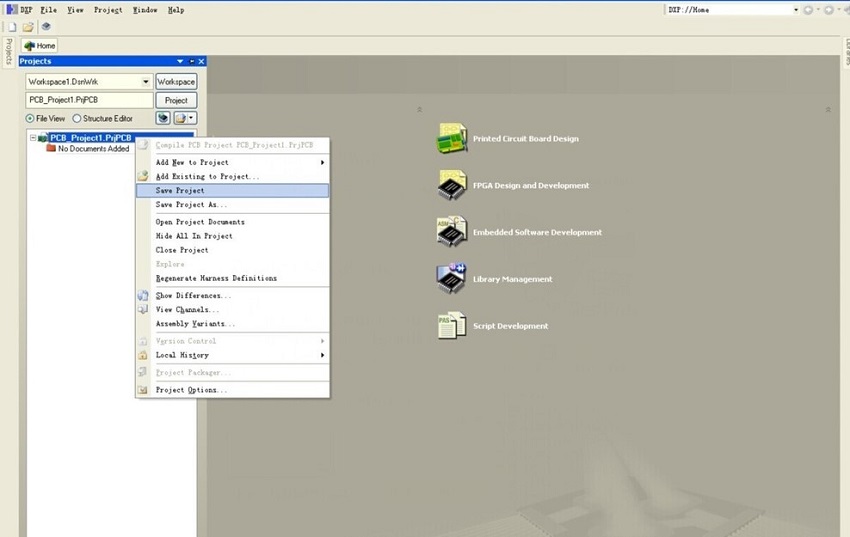The height and width of the screenshot is (537, 850).
Task: Click the Add Existing to Project icon
Action: pyautogui.click(x=143, y=176)
